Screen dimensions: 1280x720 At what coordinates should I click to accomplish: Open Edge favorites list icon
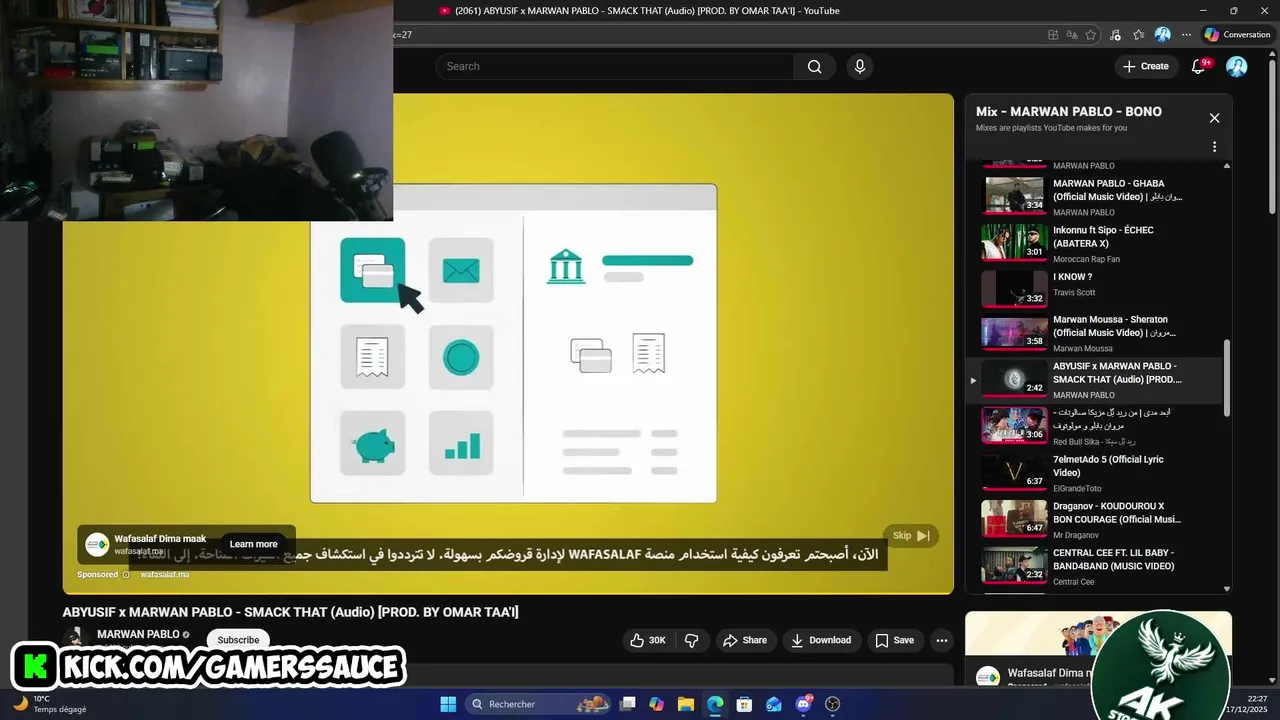tap(1139, 34)
